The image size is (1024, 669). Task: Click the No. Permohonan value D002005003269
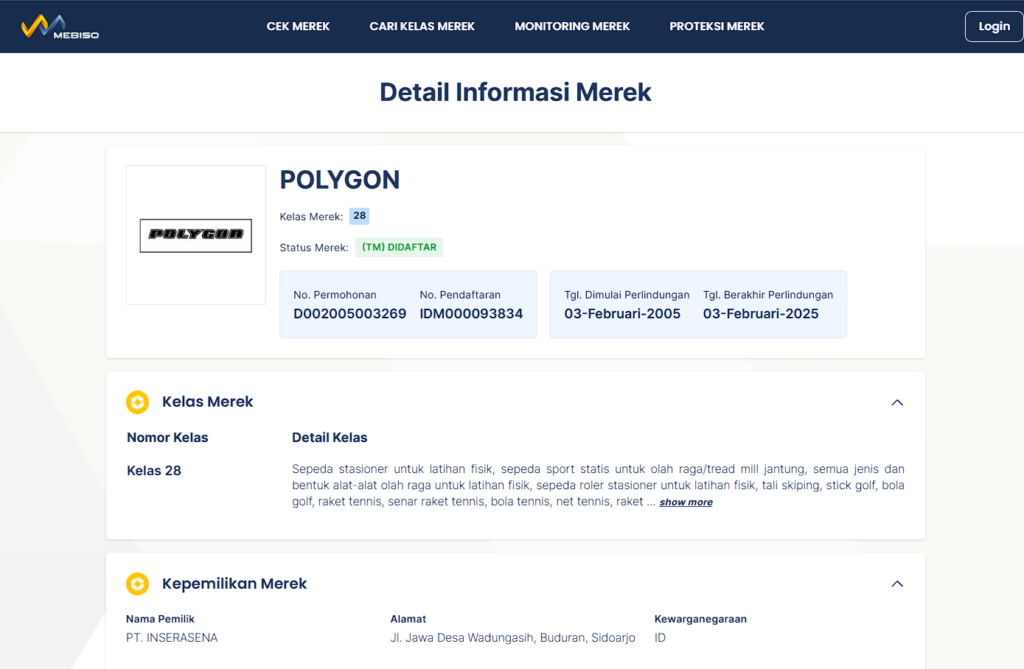(349, 314)
